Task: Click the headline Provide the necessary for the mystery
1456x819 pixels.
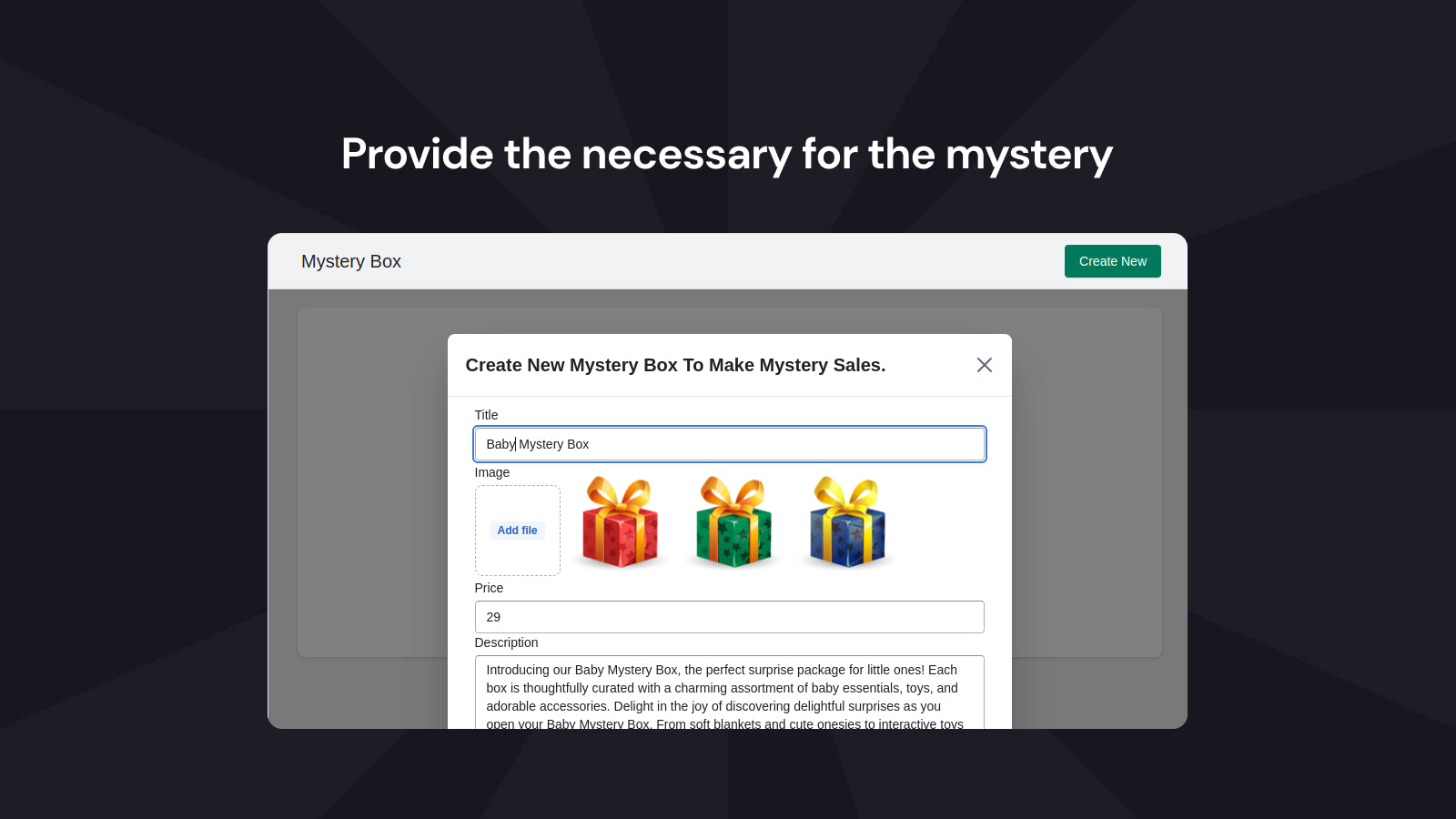Action: point(727,154)
